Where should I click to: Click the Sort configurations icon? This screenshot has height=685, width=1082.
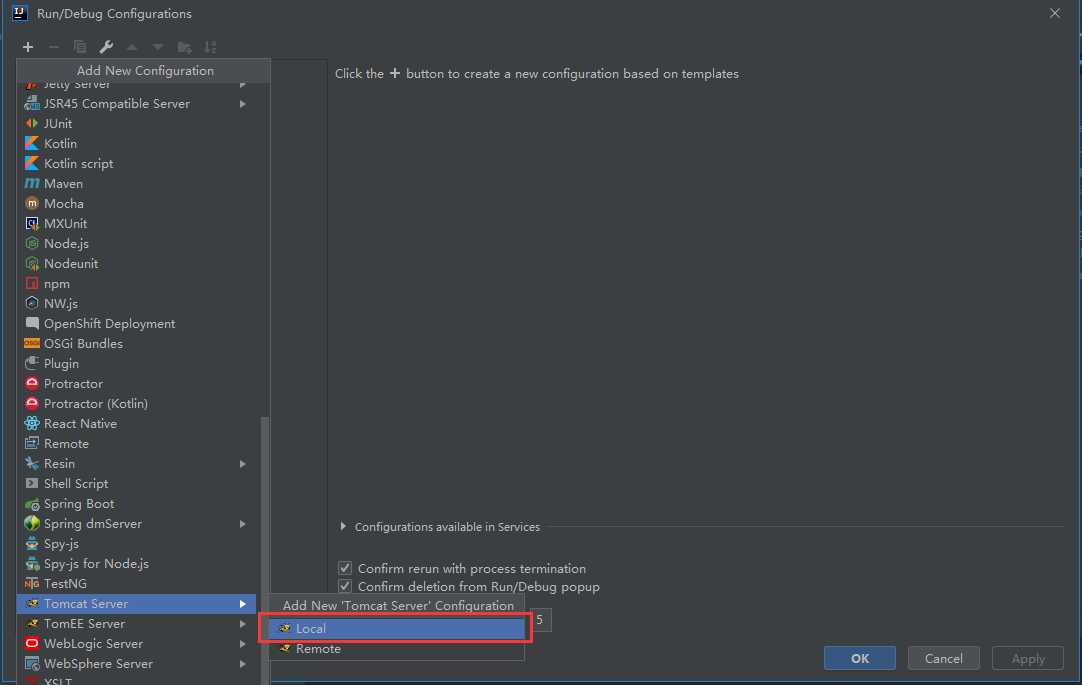(x=210, y=47)
